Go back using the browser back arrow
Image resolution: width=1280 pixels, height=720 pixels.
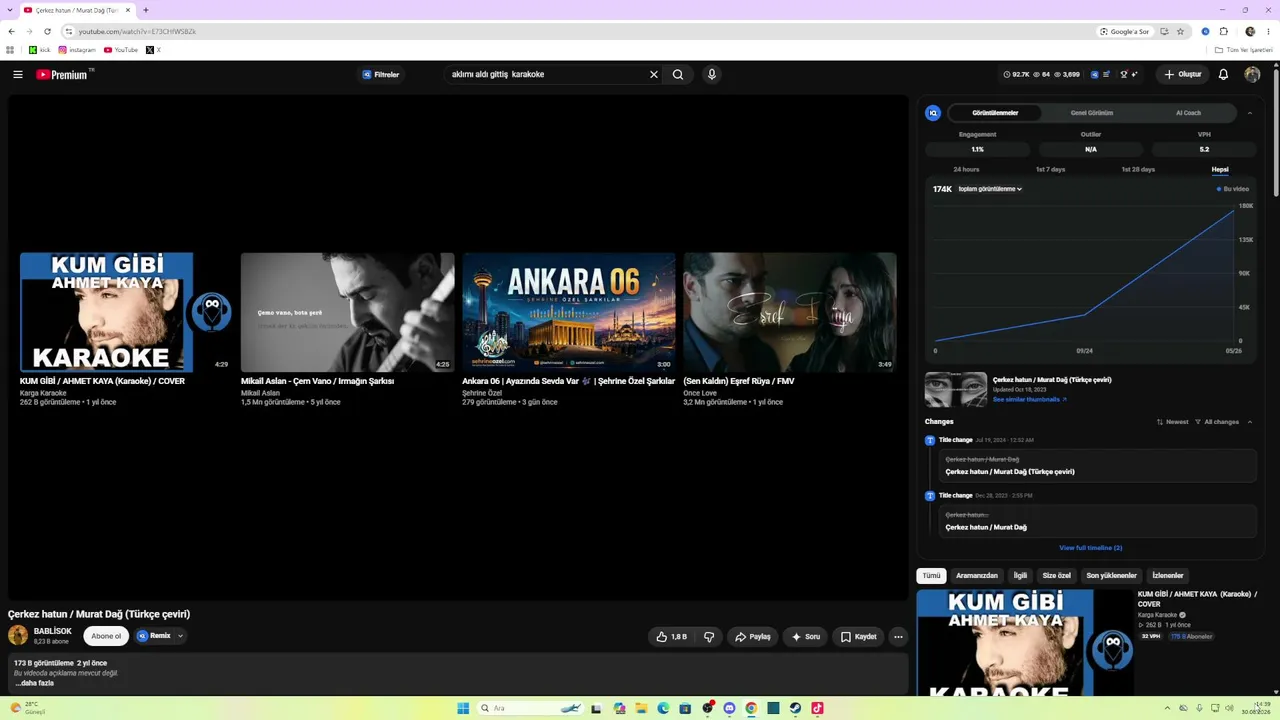coord(11,31)
